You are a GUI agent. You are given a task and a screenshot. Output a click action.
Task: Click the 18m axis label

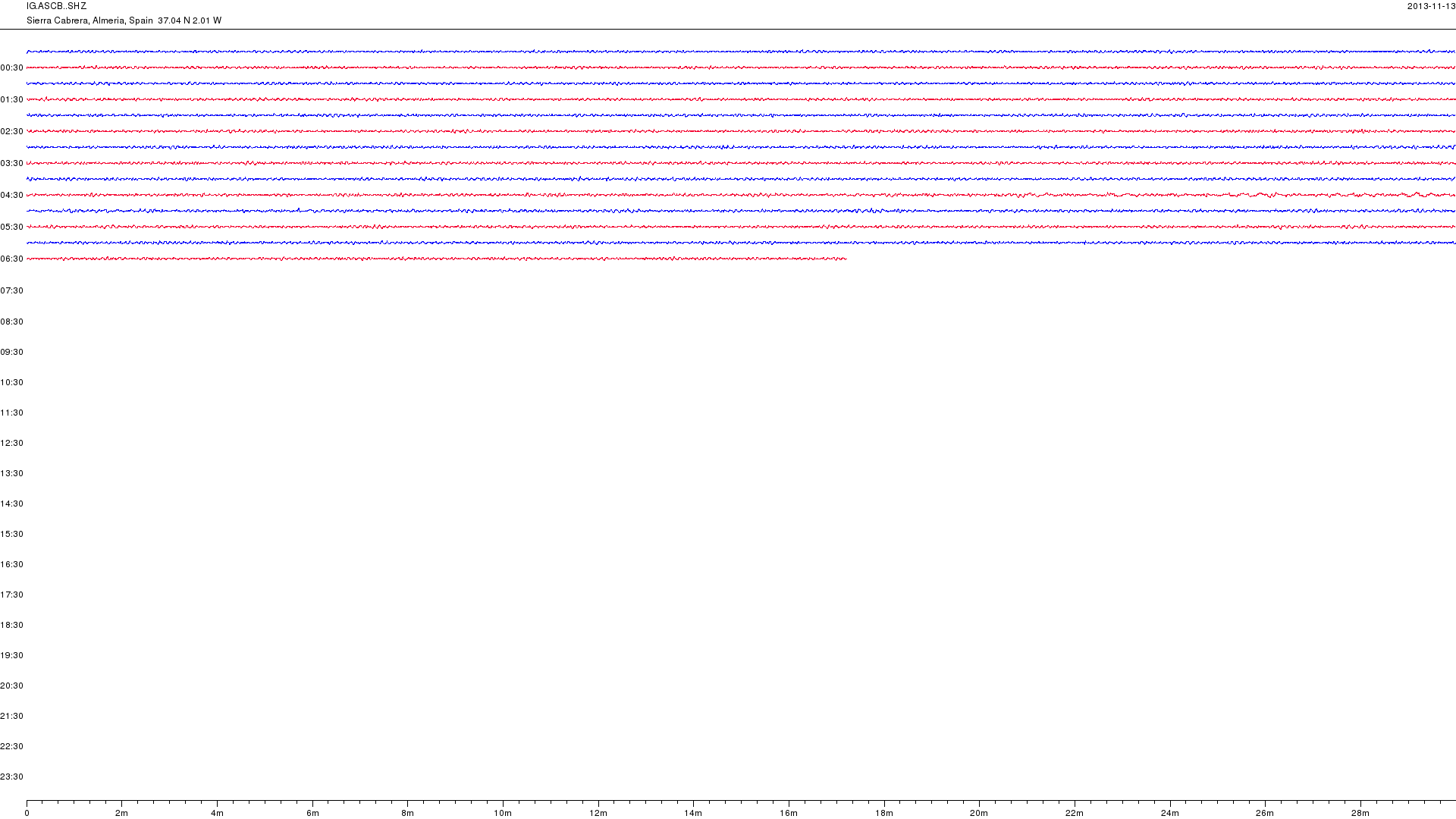tap(884, 813)
